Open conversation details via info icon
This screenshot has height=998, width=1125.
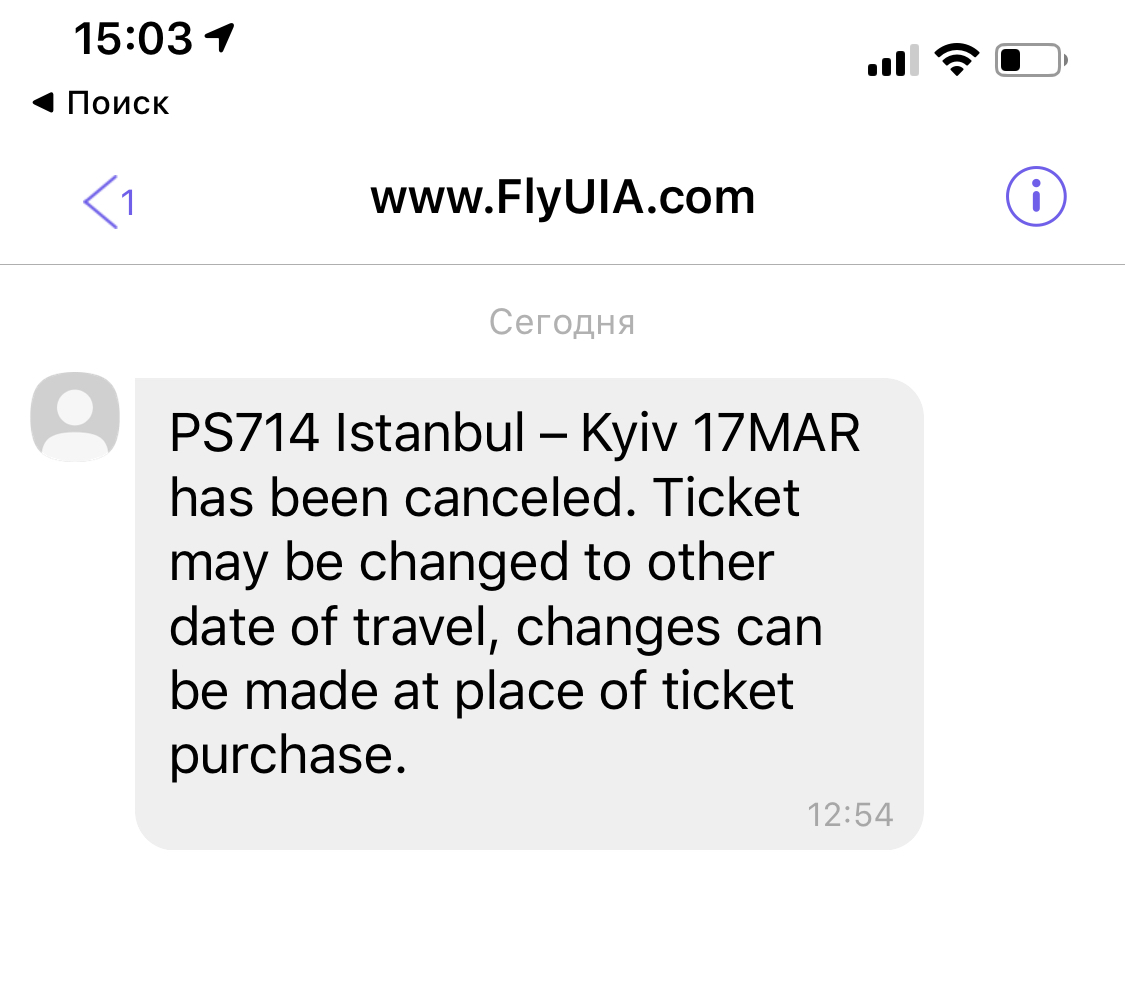coord(1035,198)
